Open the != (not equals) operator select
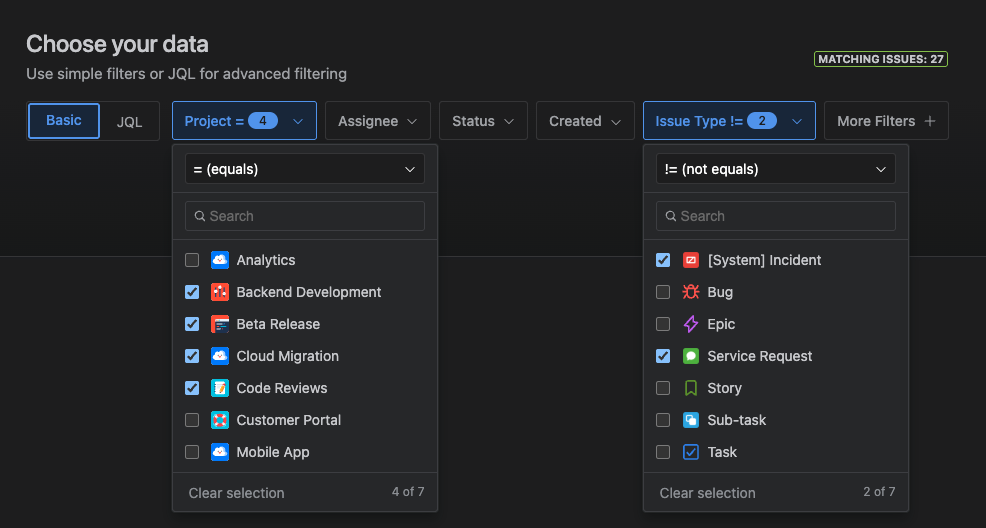 click(775, 169)
